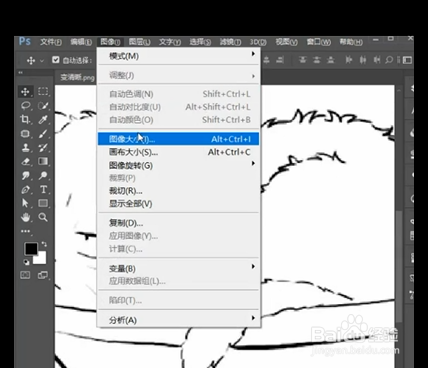Swap foreground and background colors
Viewport: 428px width, 368px height.
point(44,244)
